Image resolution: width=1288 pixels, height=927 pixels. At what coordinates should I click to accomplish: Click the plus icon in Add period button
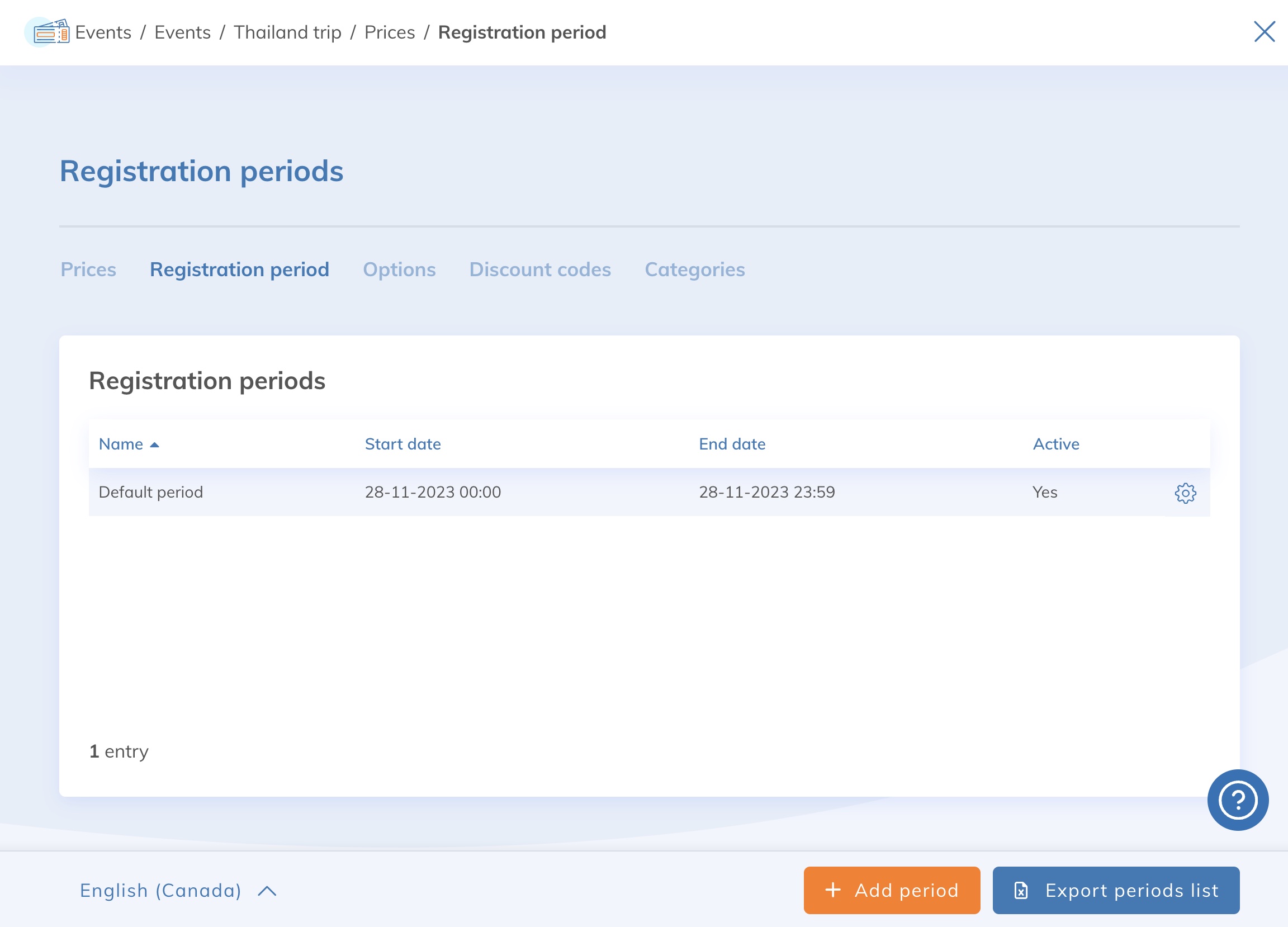(x=833, y=890)
